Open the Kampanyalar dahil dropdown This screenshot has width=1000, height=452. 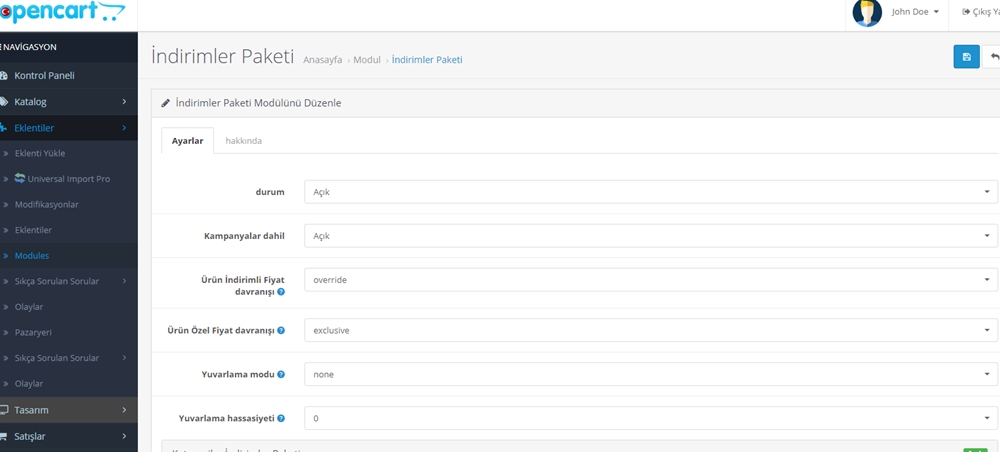651,236
